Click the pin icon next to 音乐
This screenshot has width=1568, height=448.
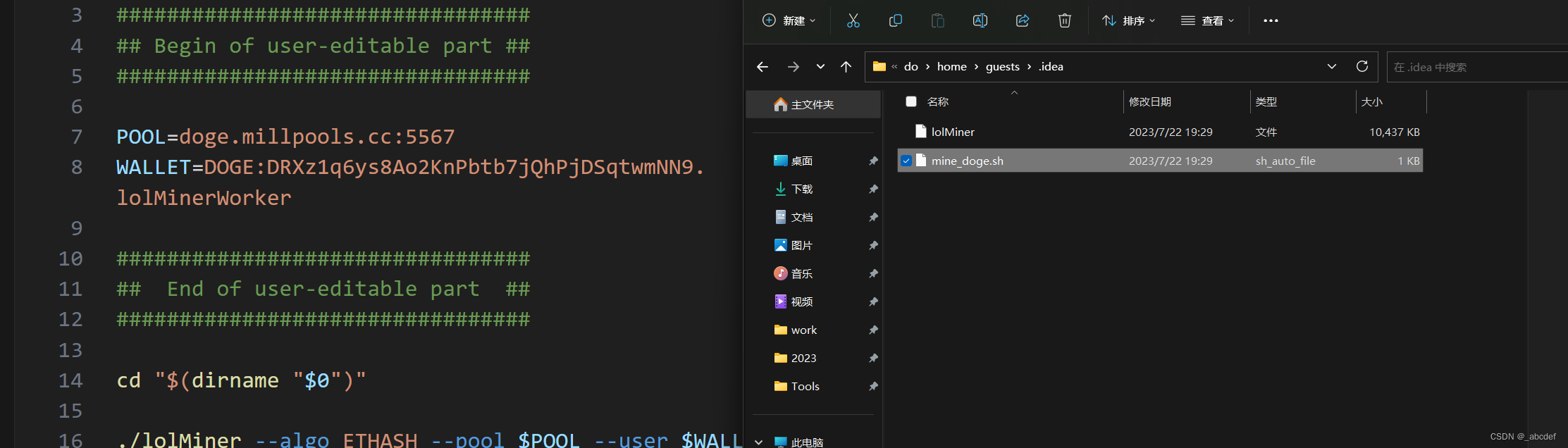(873, 273)
